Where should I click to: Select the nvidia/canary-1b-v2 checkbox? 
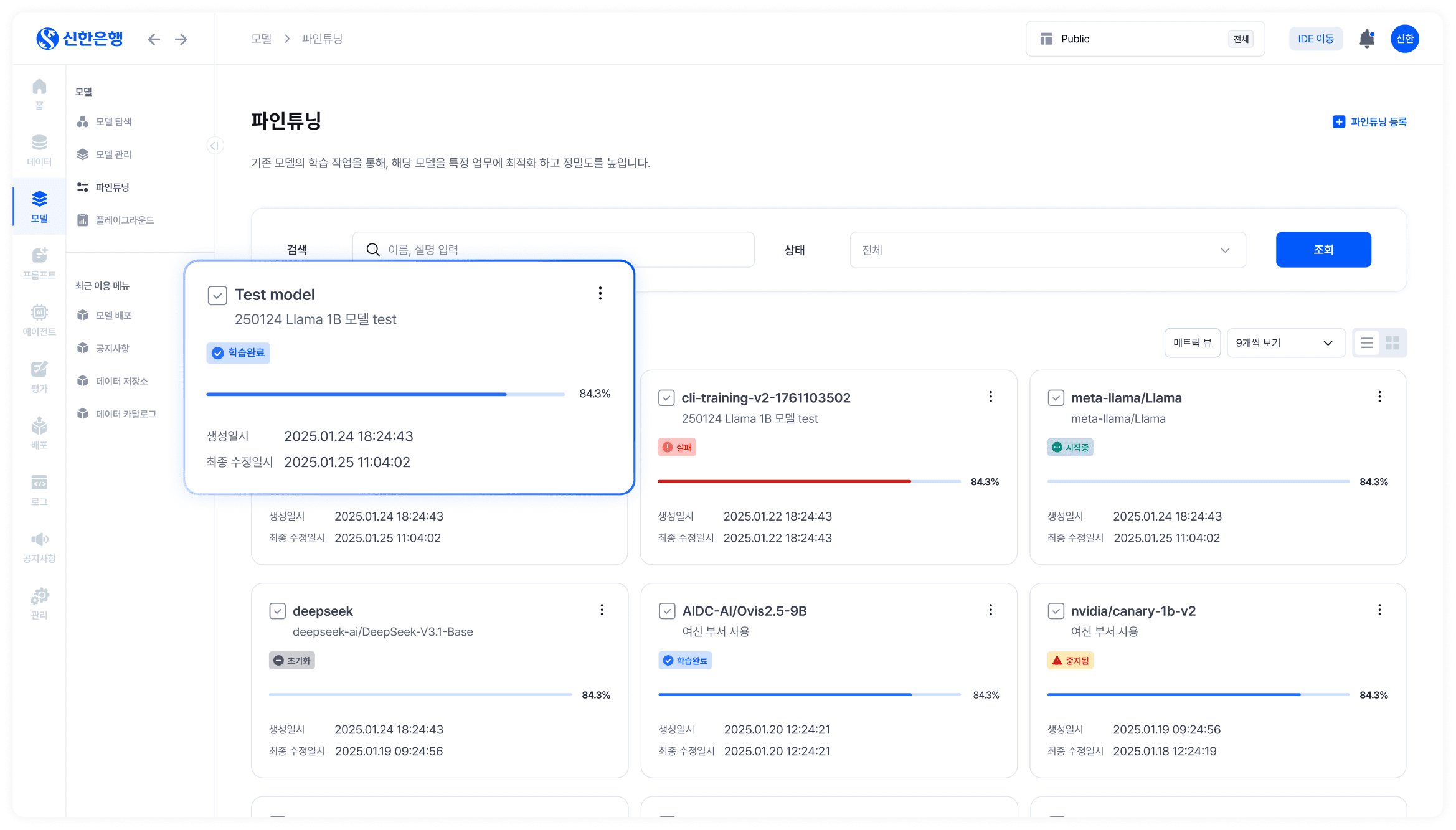(1056, 611)
